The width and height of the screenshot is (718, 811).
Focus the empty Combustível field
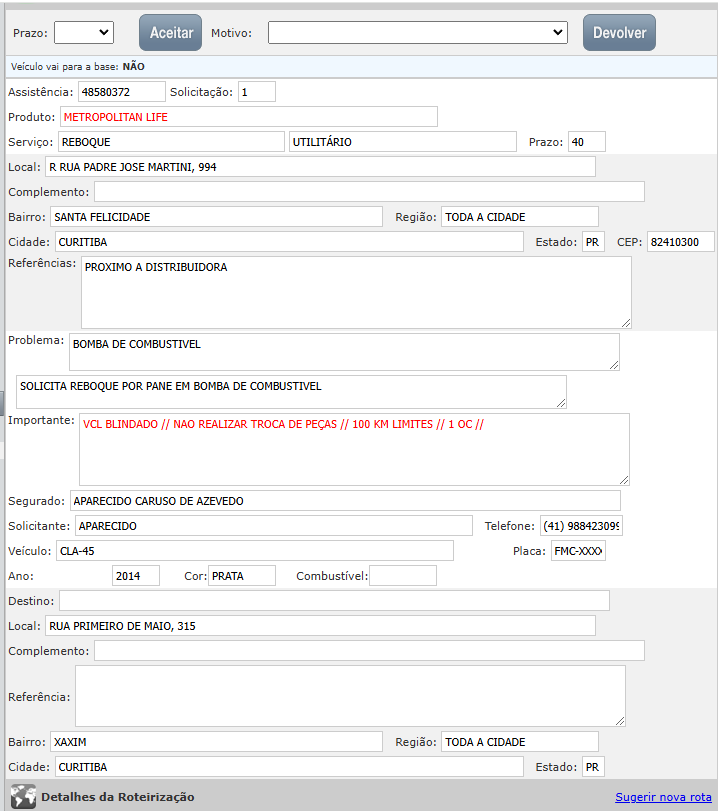point(403,576)
